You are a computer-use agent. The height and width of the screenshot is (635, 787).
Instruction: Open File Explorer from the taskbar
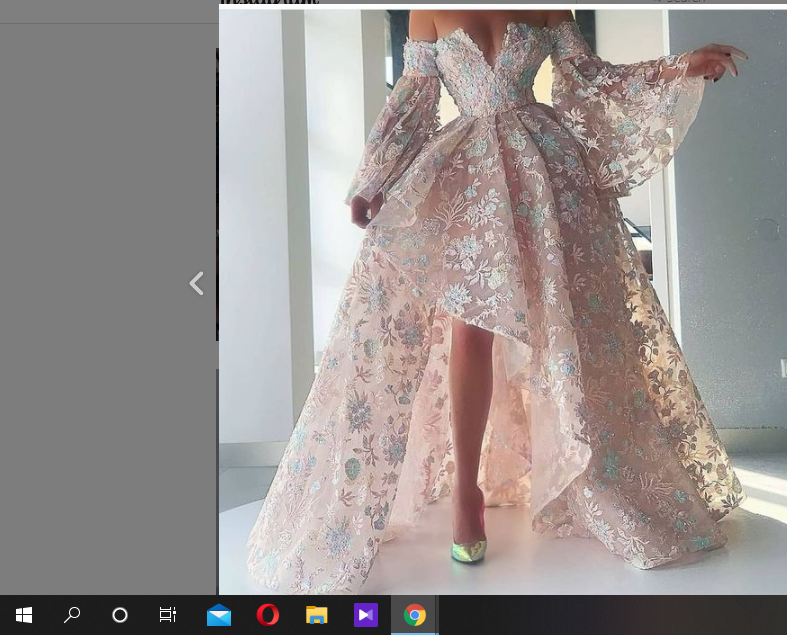(x=316, y=615)
